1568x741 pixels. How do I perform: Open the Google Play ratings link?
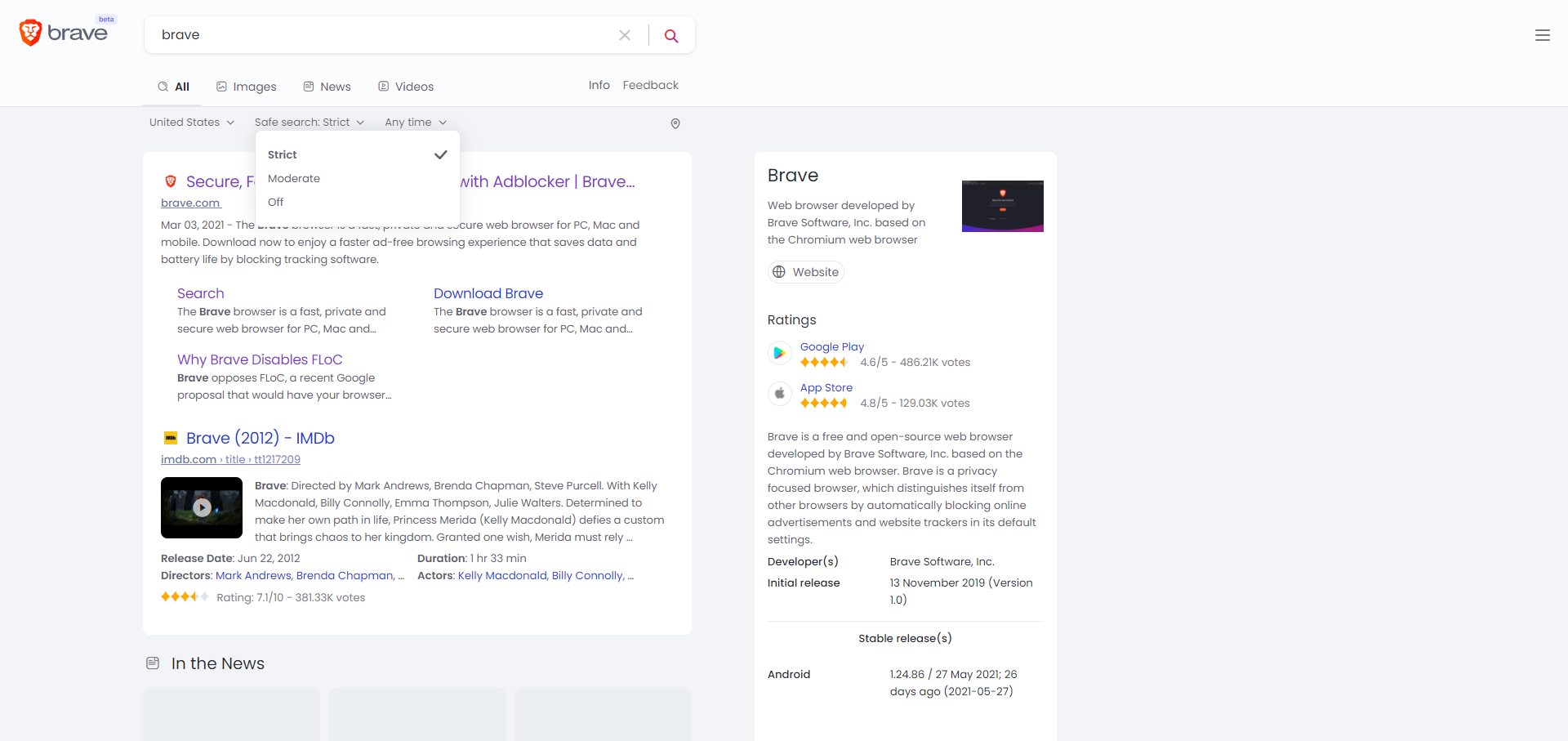(x=832, y=346)
